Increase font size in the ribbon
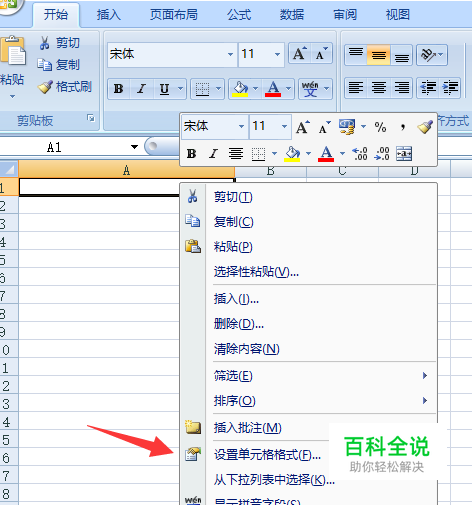The image size is (472, 505). [x=299, y=54]
